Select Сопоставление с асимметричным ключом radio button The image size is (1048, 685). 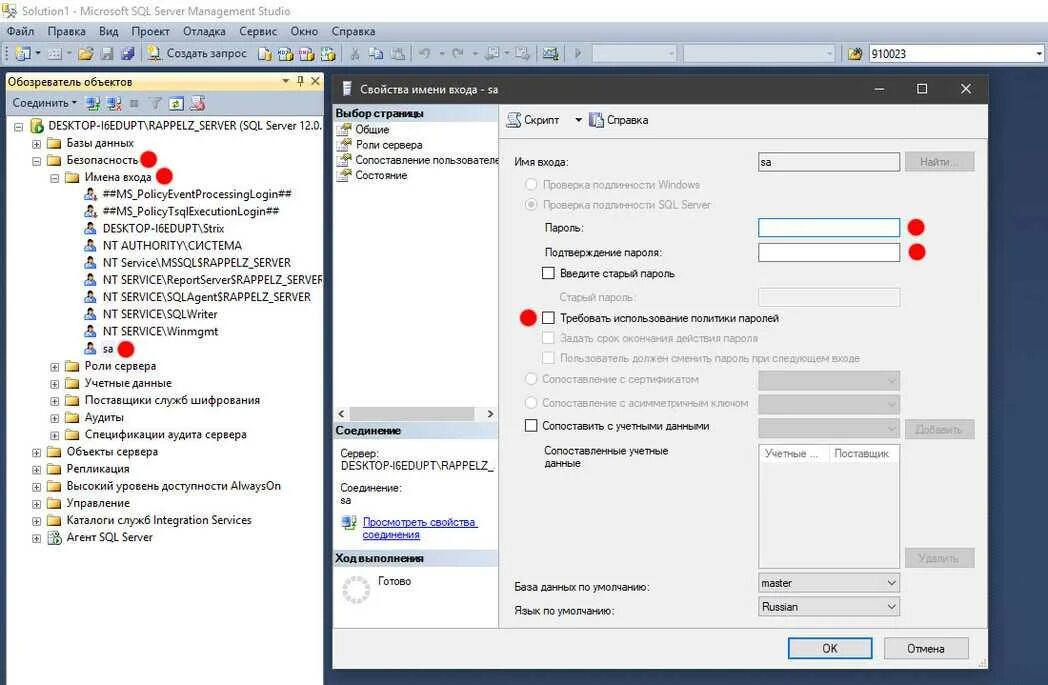(531, 403)
